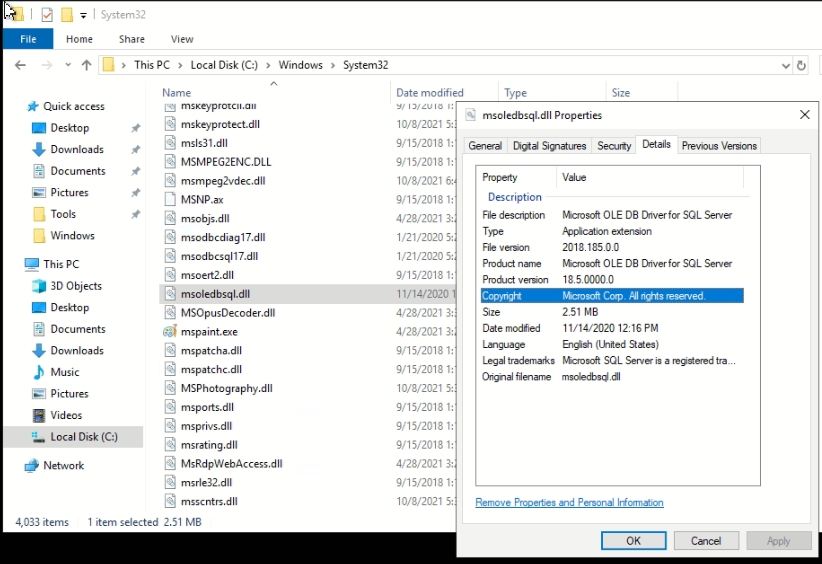Switch to the Digital Signatures tab

[549, 146]
